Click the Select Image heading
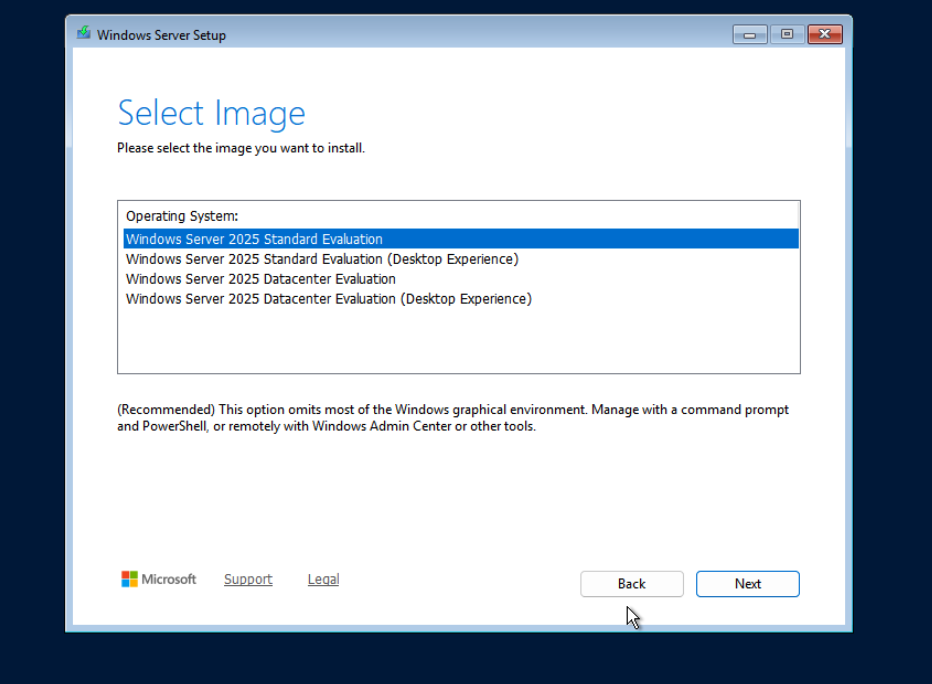 tap(211, 113)
